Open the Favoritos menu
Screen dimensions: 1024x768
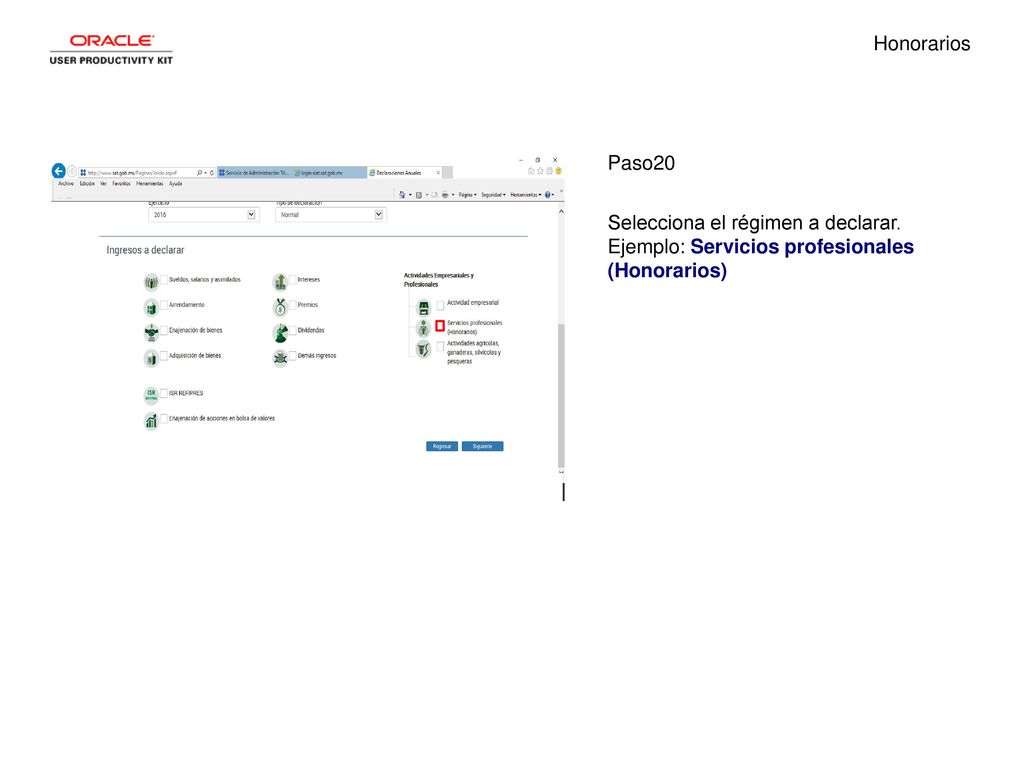point(121,184)
